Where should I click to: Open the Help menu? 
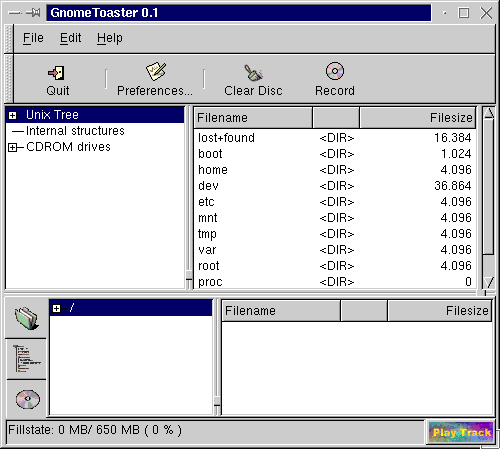(x=110, y=38)
